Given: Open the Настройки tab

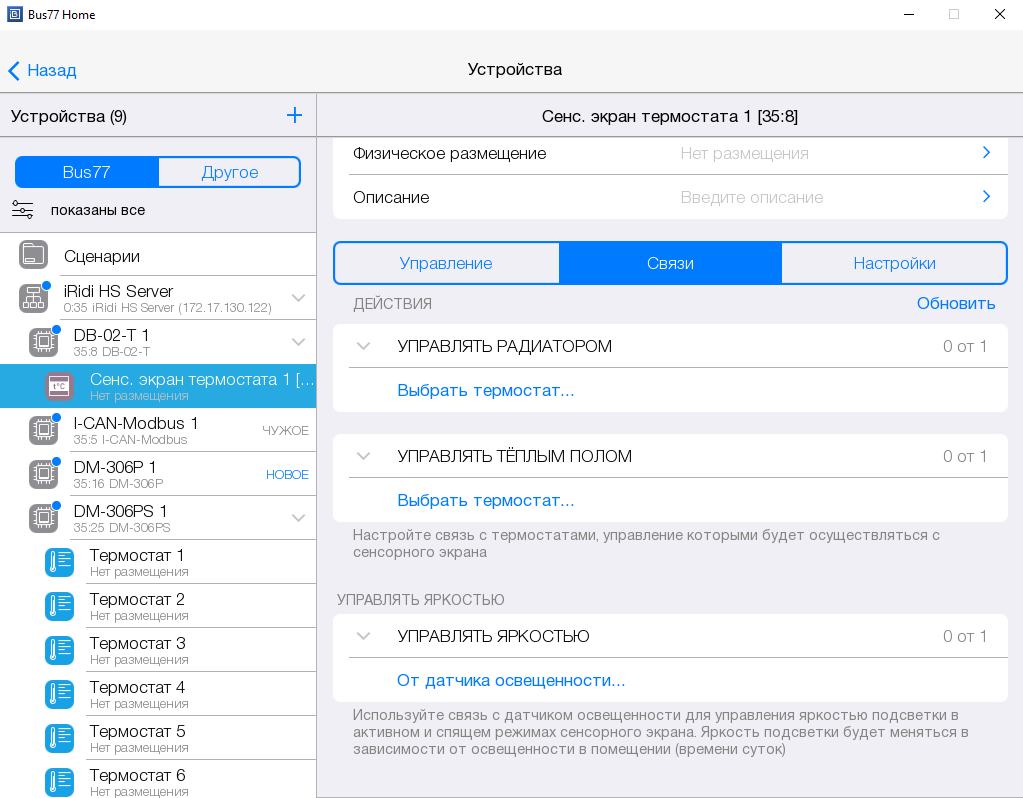Looking at the screenshot, I should click(894, 264).
